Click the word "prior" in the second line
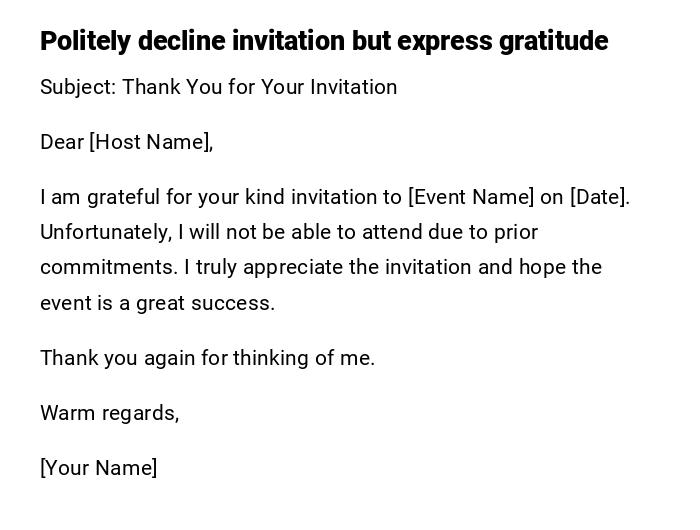Image resolution: width=700 pixels, height=530 pixels. pyautogui.click(x=516, y=232)
